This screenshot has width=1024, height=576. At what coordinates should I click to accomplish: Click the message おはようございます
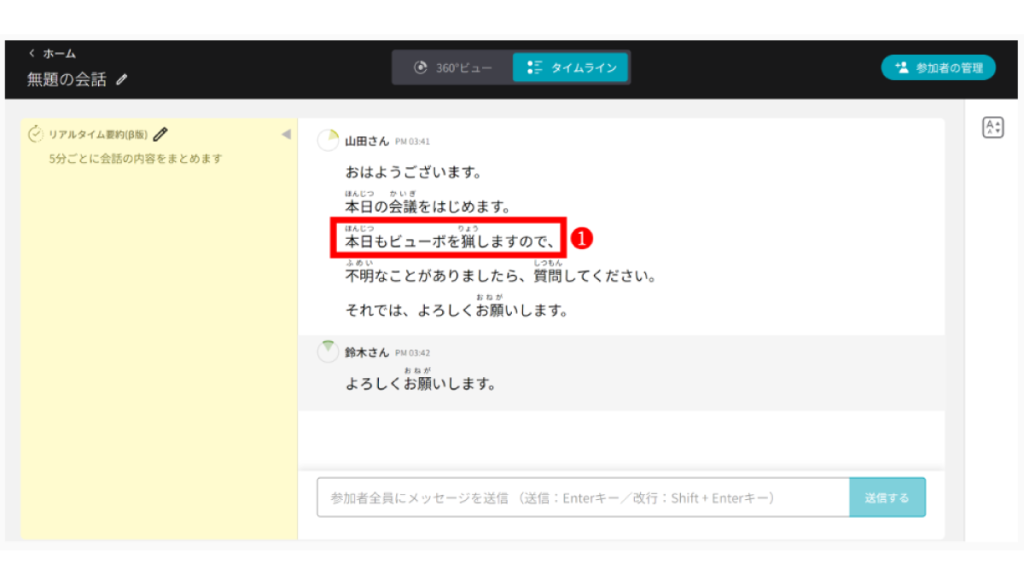click(x=414, y=173)
